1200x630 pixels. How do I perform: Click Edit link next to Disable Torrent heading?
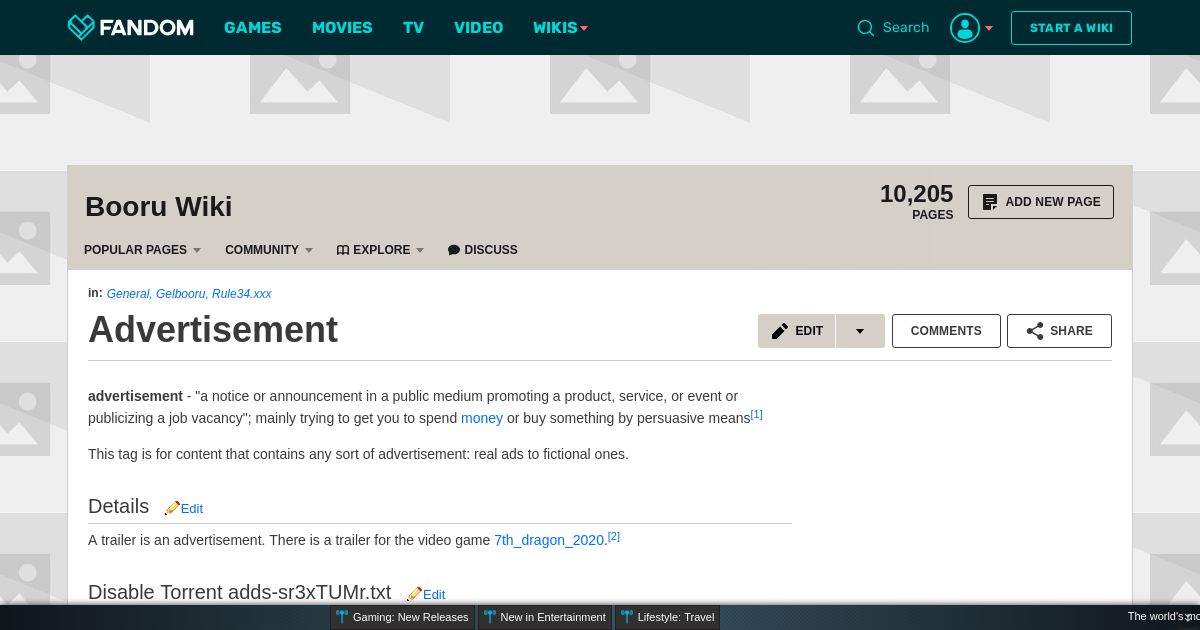434,595
